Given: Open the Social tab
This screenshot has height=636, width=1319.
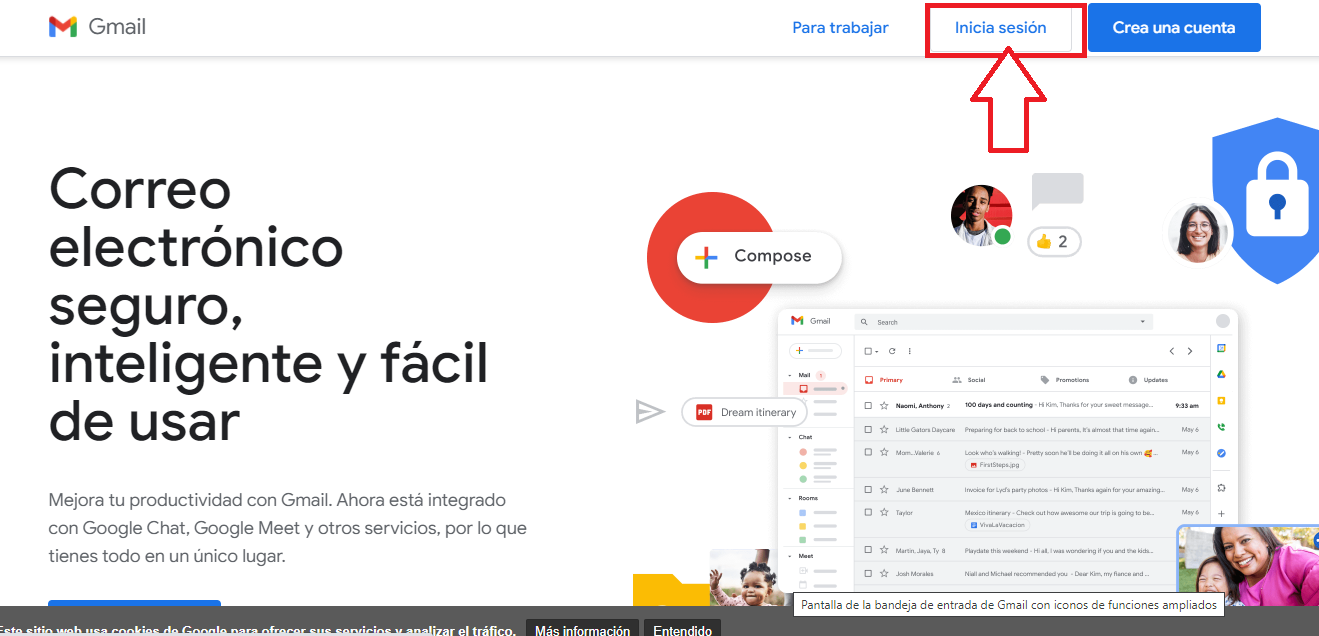Looking at the screenshot, I should (x=975, y=380).
